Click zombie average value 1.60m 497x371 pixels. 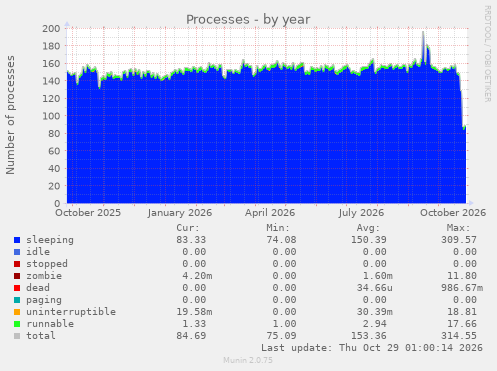pos(378,276)
